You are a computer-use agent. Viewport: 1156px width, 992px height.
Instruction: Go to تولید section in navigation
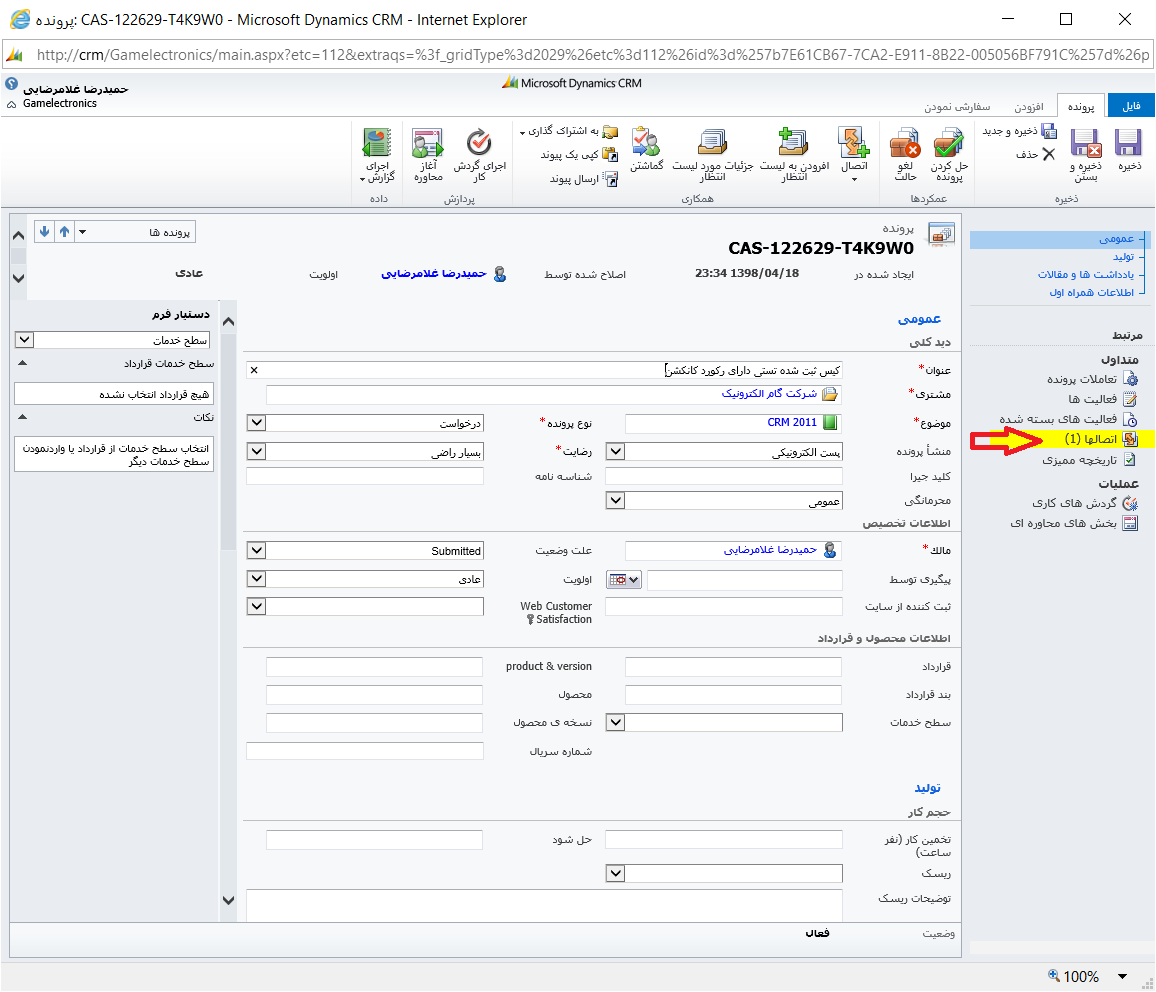[1123, 256]
